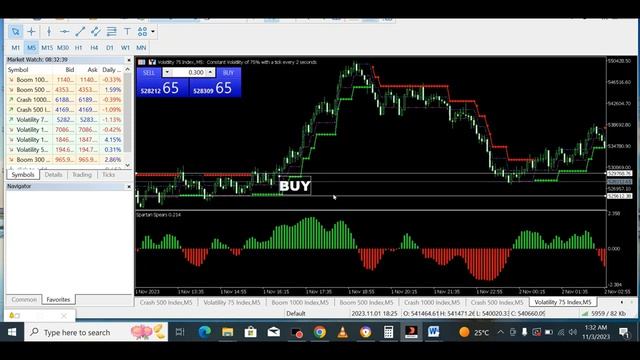
Task: Select the cursor arrow tool
Action: 16,31
